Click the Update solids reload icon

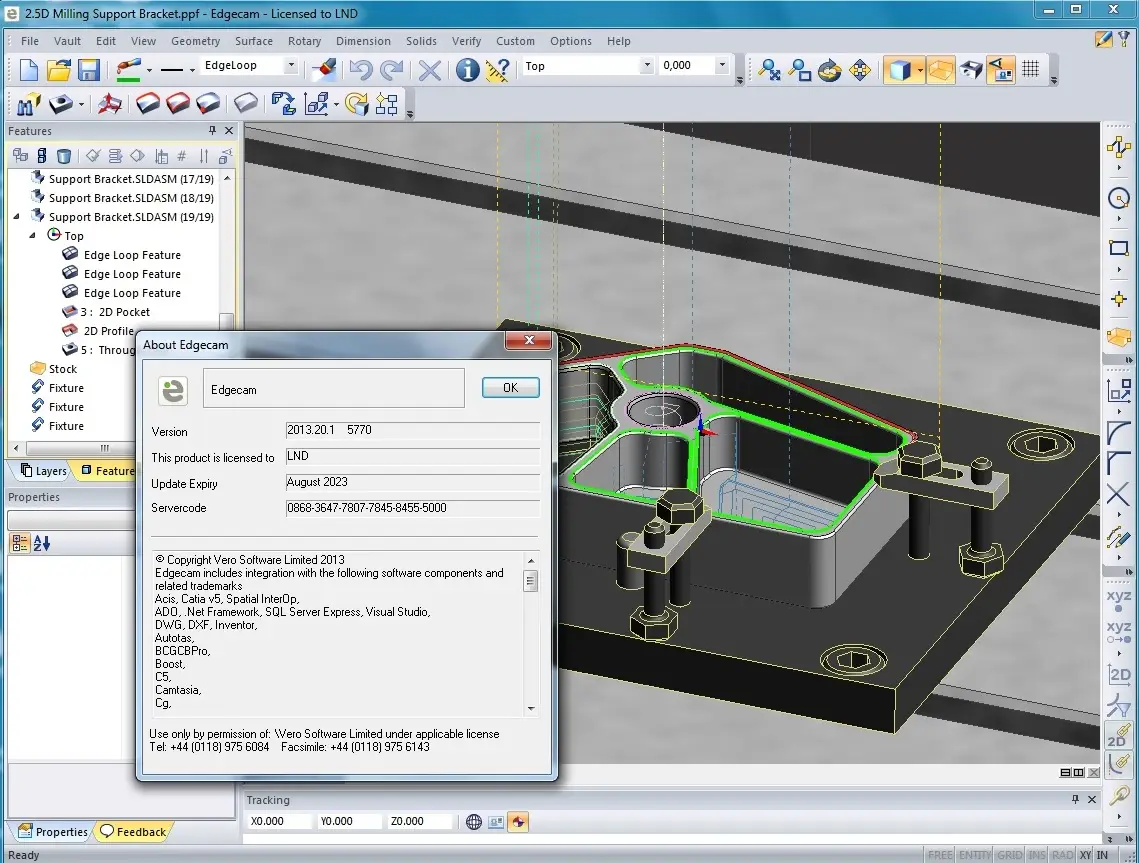pyautogui.click(x=357, y=105)
